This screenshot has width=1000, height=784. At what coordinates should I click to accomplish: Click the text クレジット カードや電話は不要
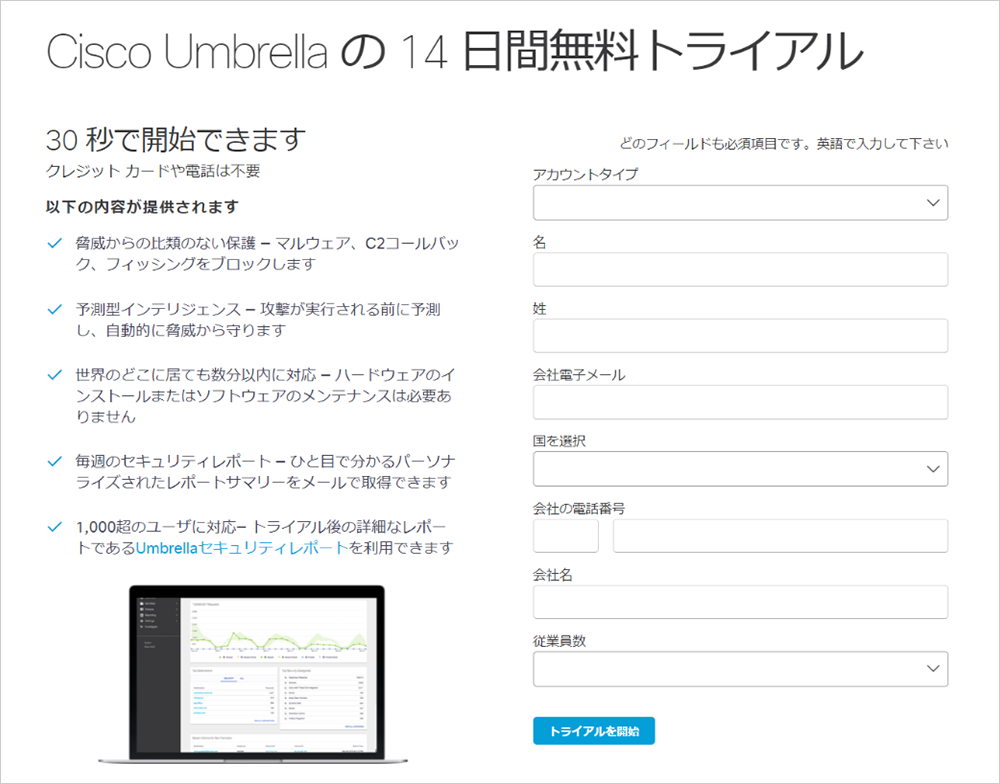(153, 171)
